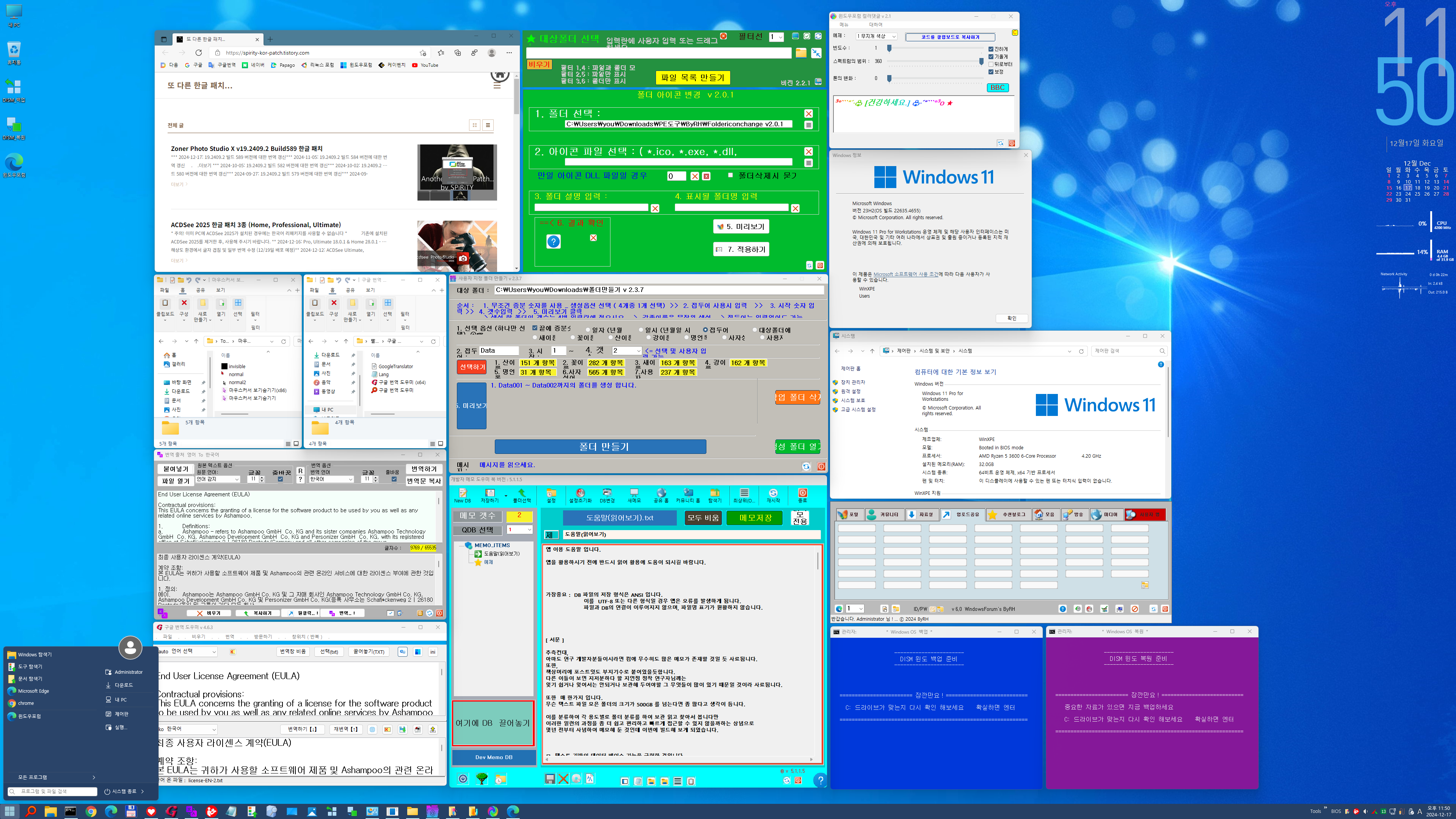The height and width of the screenshot is (819, 1456).
Task: Click 재시작 refresh icon in memo app toolbar
Action: (x=773, y=495)
